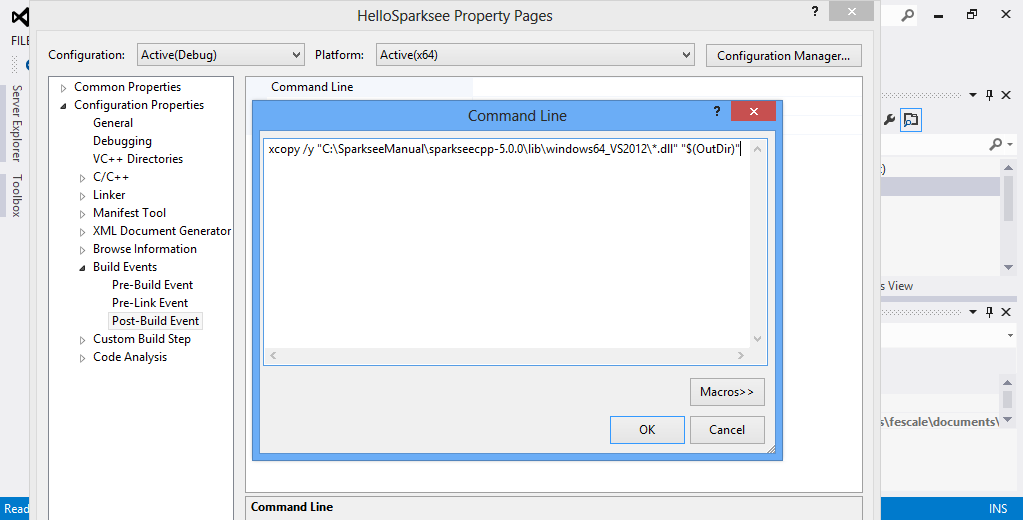
Task: Open the lower side panel window position dropdown arrow
Action: 973,312
